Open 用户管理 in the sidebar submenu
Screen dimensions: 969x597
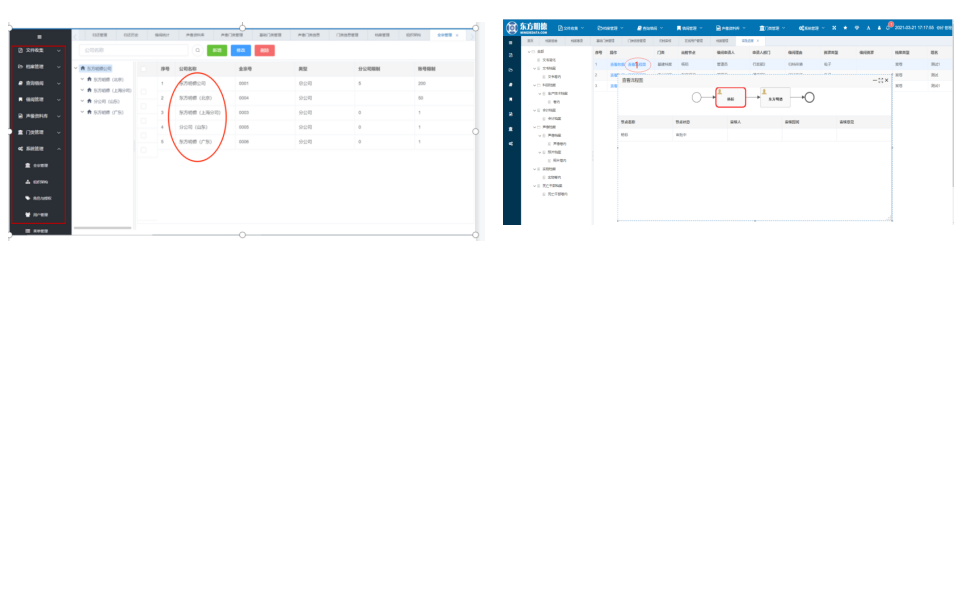coord(40,214)
